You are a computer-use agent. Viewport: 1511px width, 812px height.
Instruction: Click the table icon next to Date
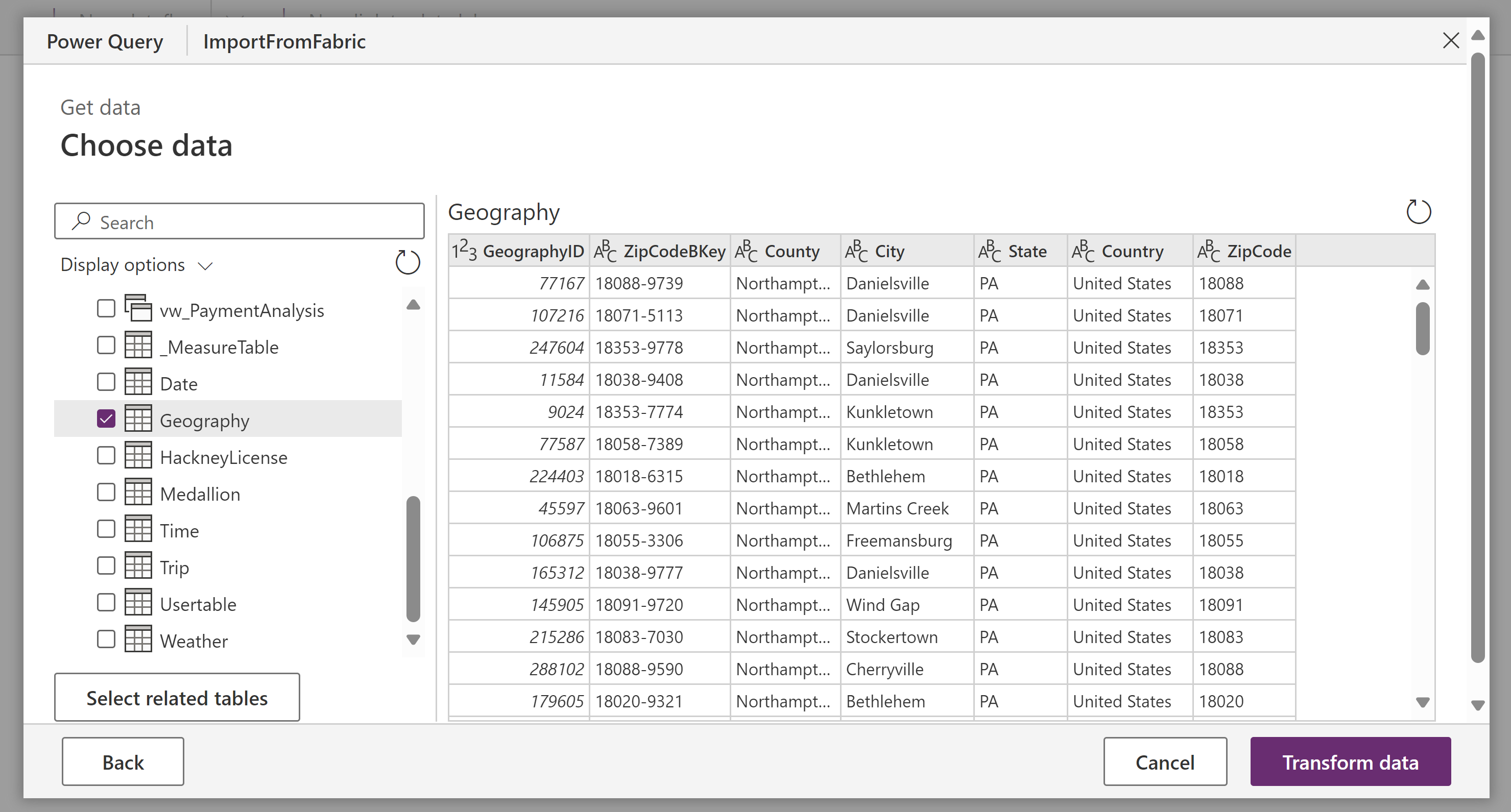139,382
